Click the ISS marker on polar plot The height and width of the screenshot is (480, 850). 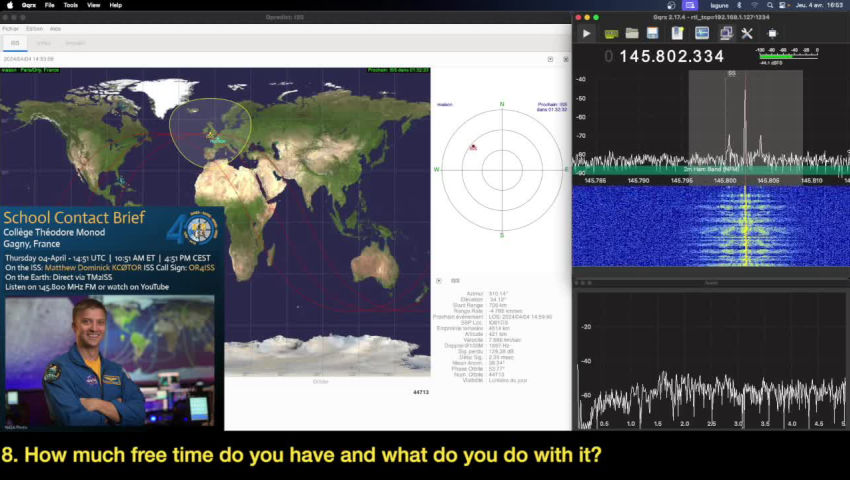click(x=473, y=147)
